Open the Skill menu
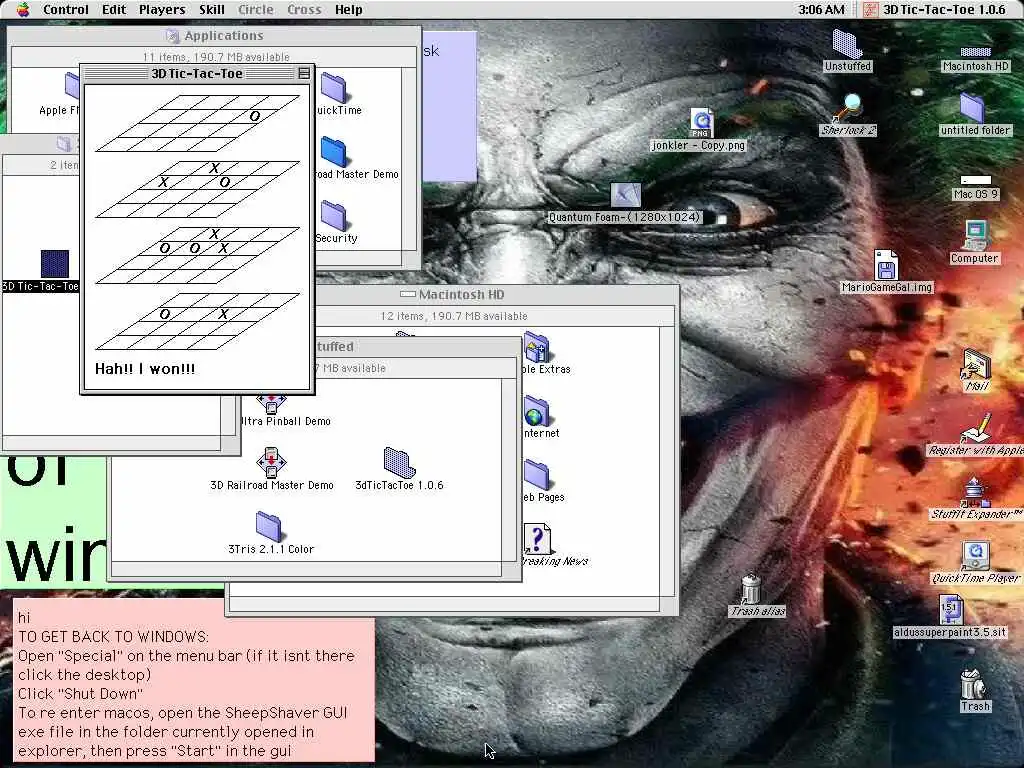1024x768 pixels. pyautogui.click(x=212, y=10)
